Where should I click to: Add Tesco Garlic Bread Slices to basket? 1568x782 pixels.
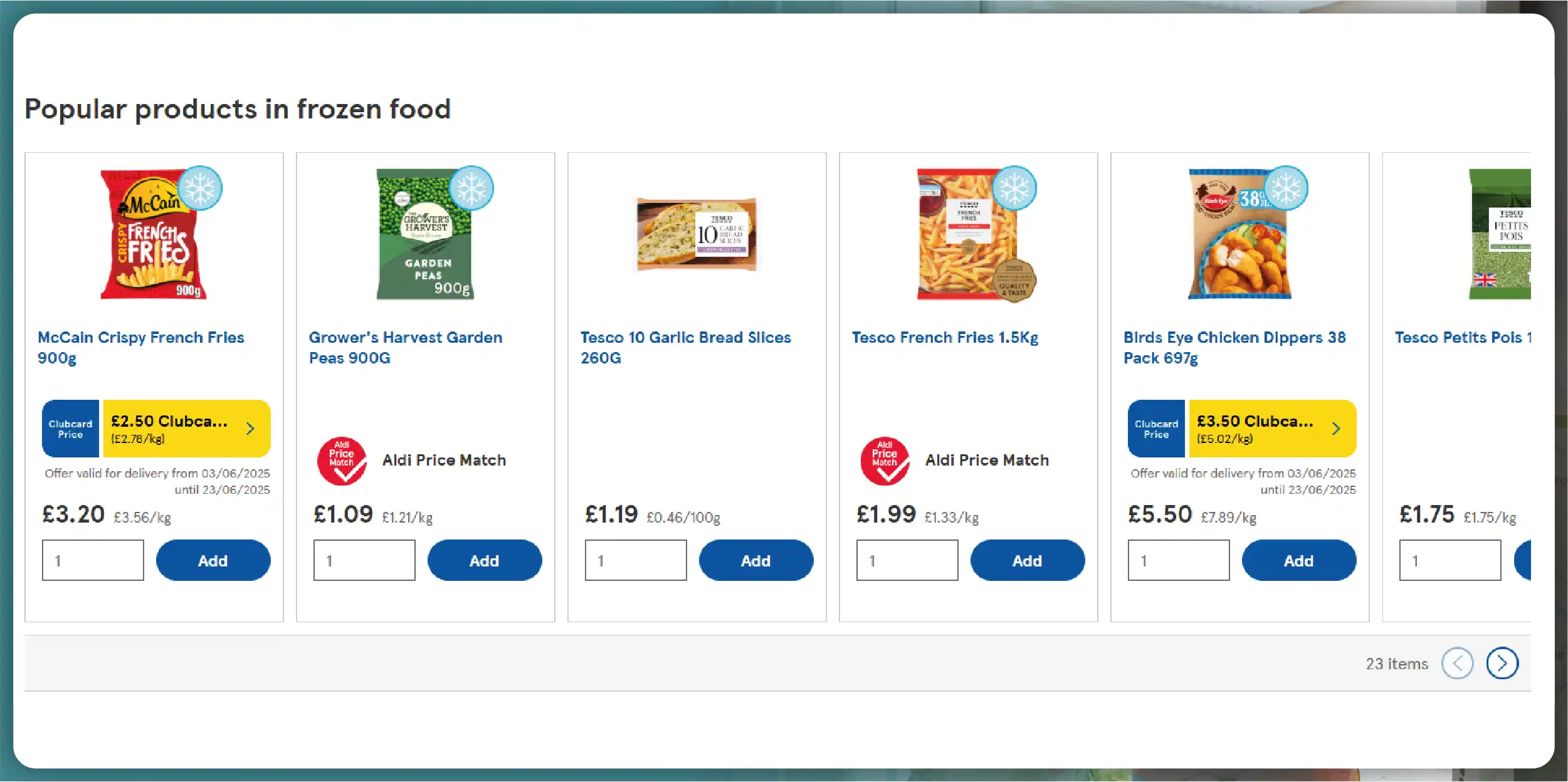pos(755,560)
